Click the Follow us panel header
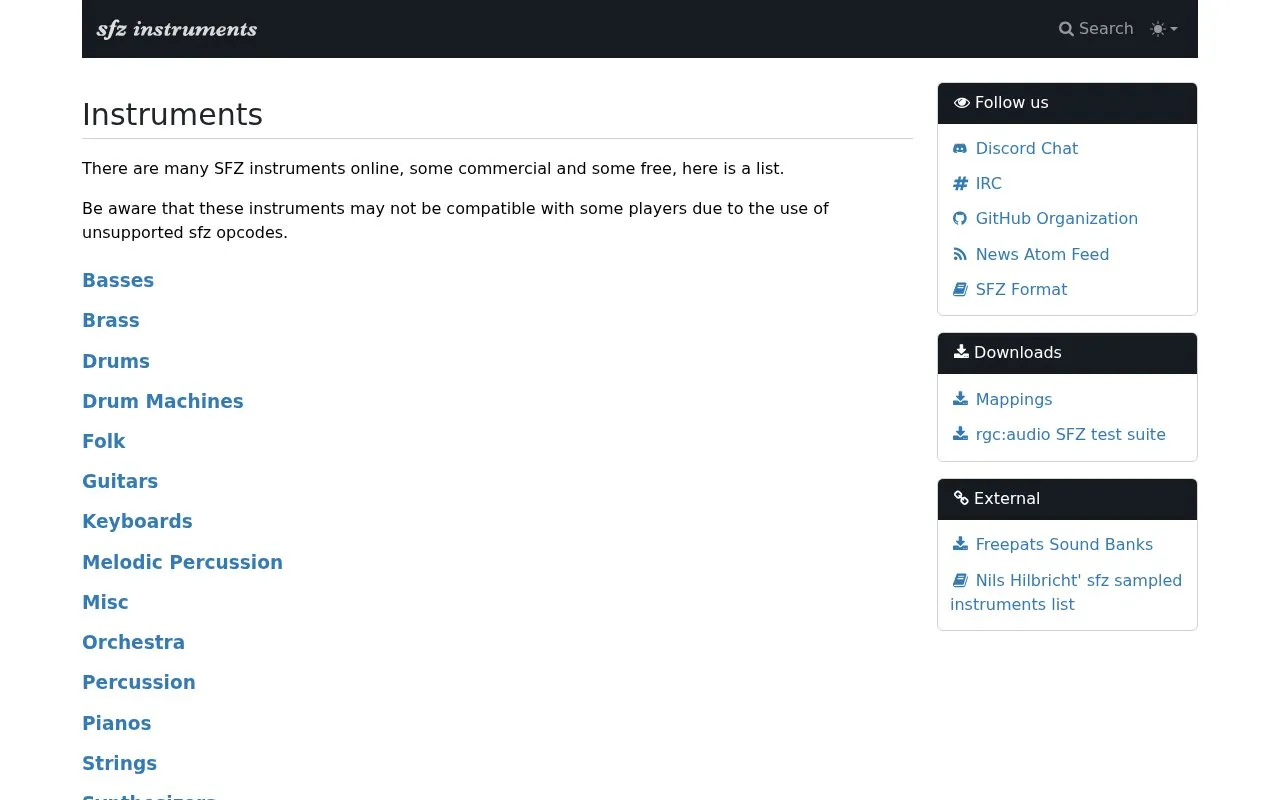The image size is (1280, 800). point(1067,103)
